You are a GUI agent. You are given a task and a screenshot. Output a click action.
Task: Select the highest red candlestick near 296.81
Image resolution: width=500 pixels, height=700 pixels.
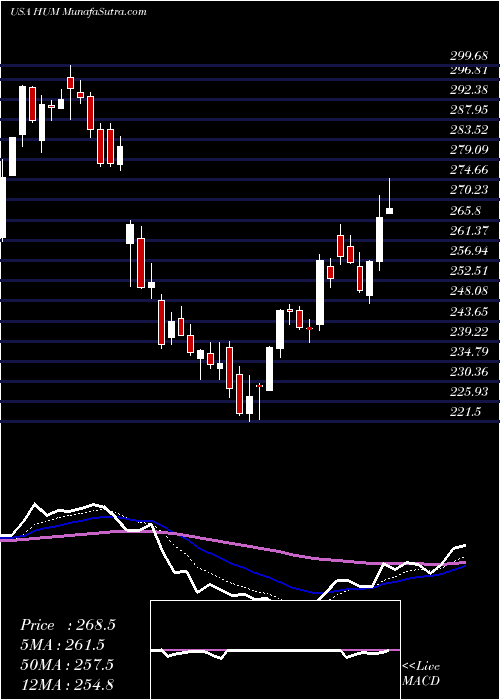pyautogui.click(x=70, y=83)
